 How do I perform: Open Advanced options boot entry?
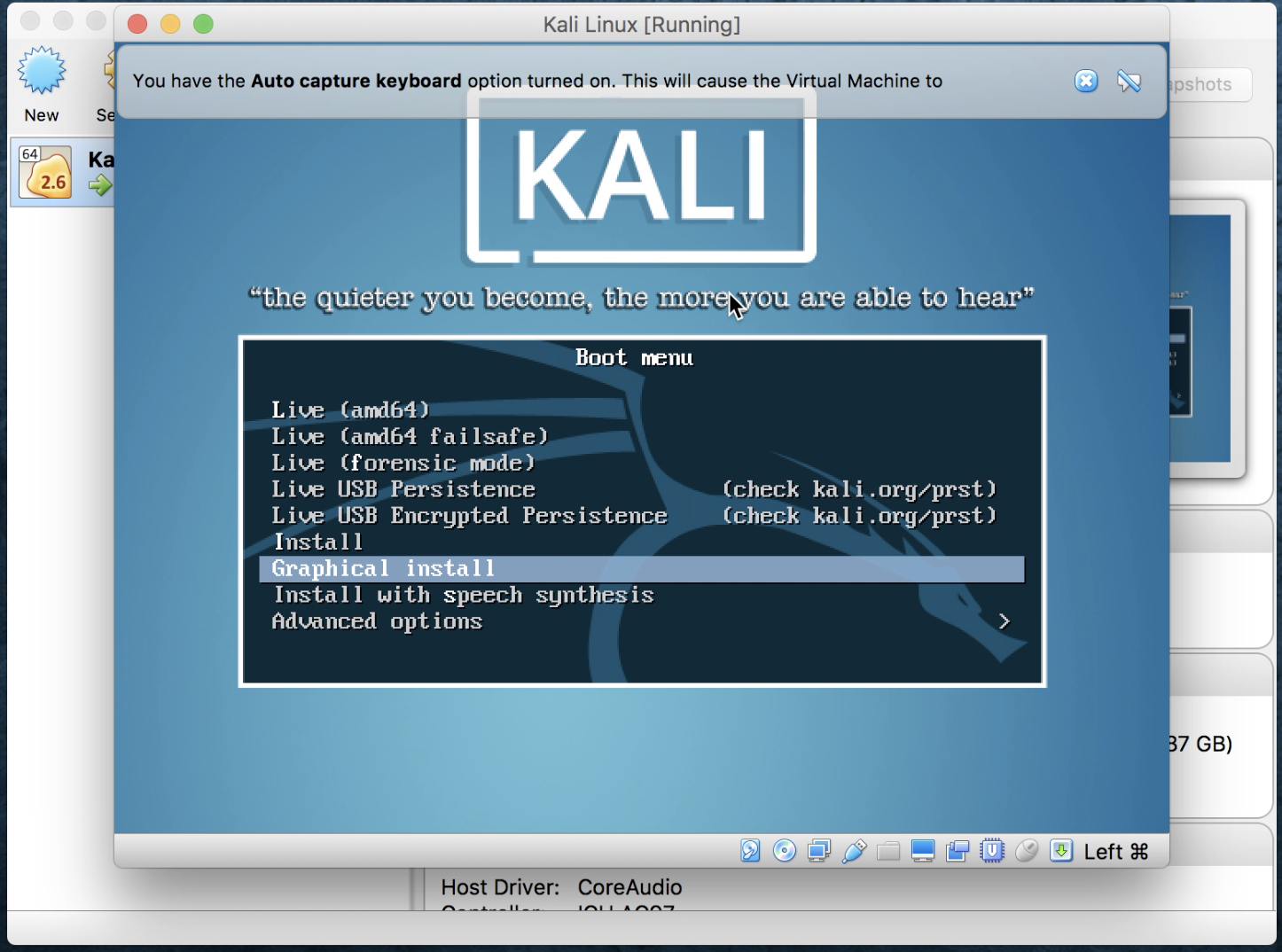coord(377,621)
